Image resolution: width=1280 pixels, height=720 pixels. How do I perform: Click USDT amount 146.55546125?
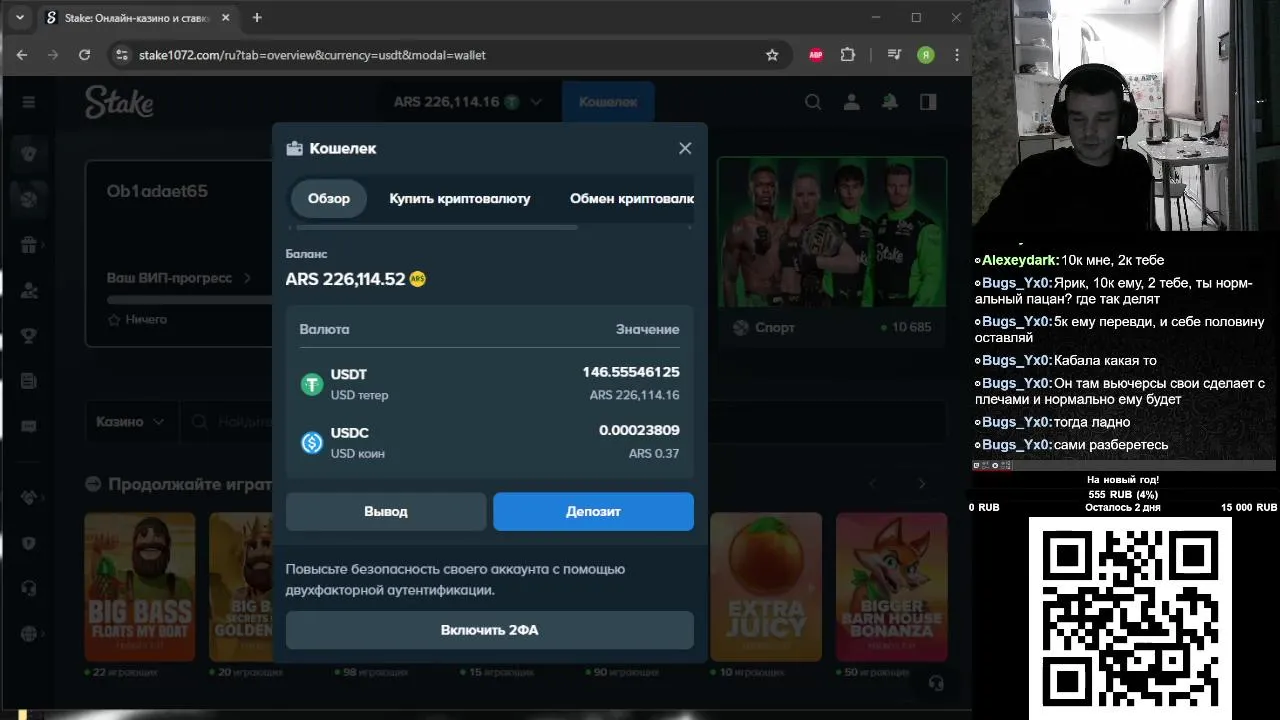pyautogui.click(x=631, y=372)
